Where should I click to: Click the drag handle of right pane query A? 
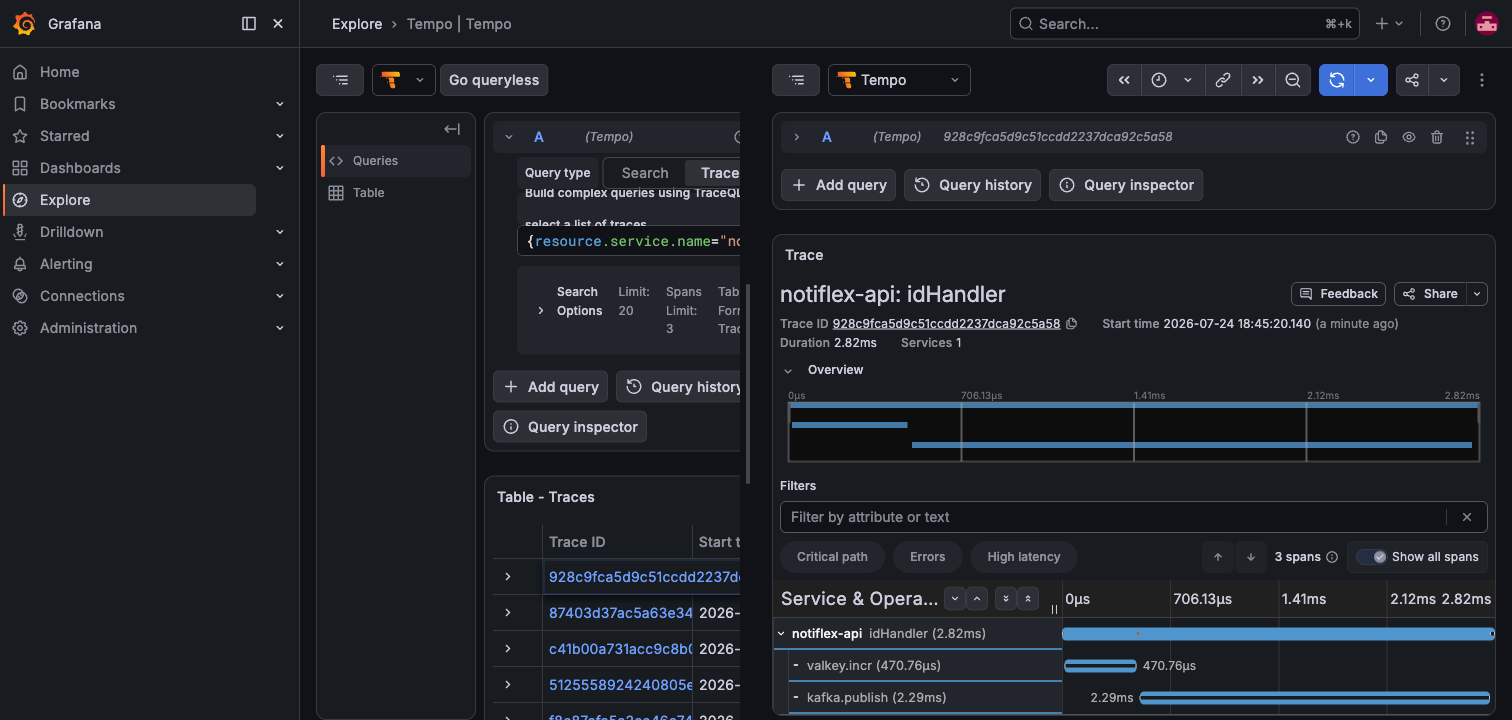pos(1469,137)
